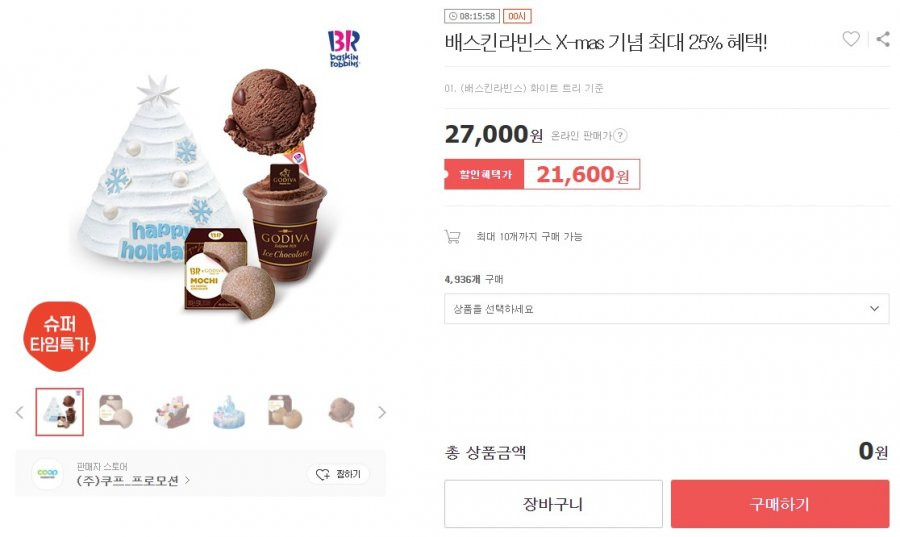Click the coop seller store logo
This screenshot has height=537, width=900.
click(x=47, y=473)
